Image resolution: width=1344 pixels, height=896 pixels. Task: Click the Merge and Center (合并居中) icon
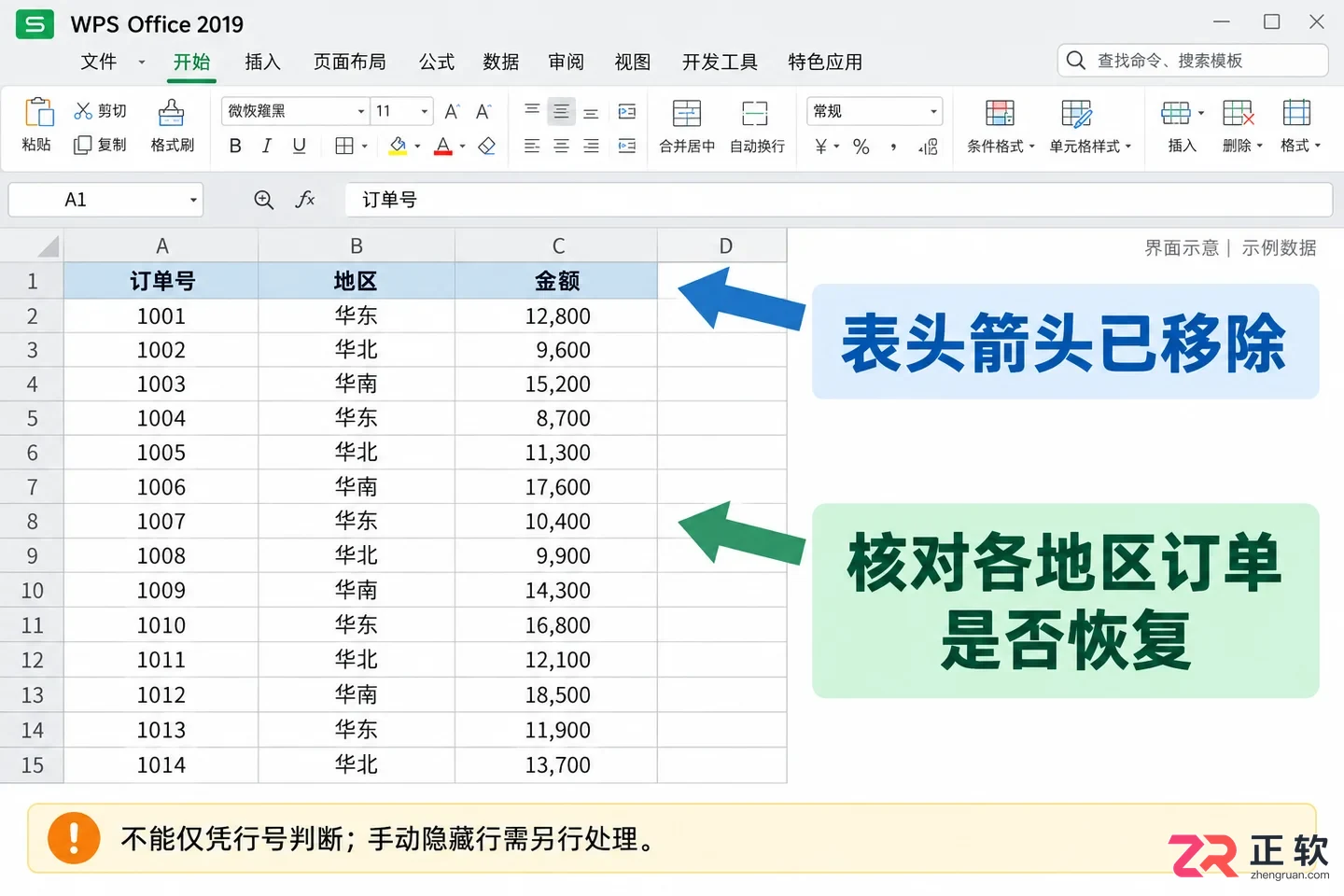pyautogui.click(x=687, y=113)
